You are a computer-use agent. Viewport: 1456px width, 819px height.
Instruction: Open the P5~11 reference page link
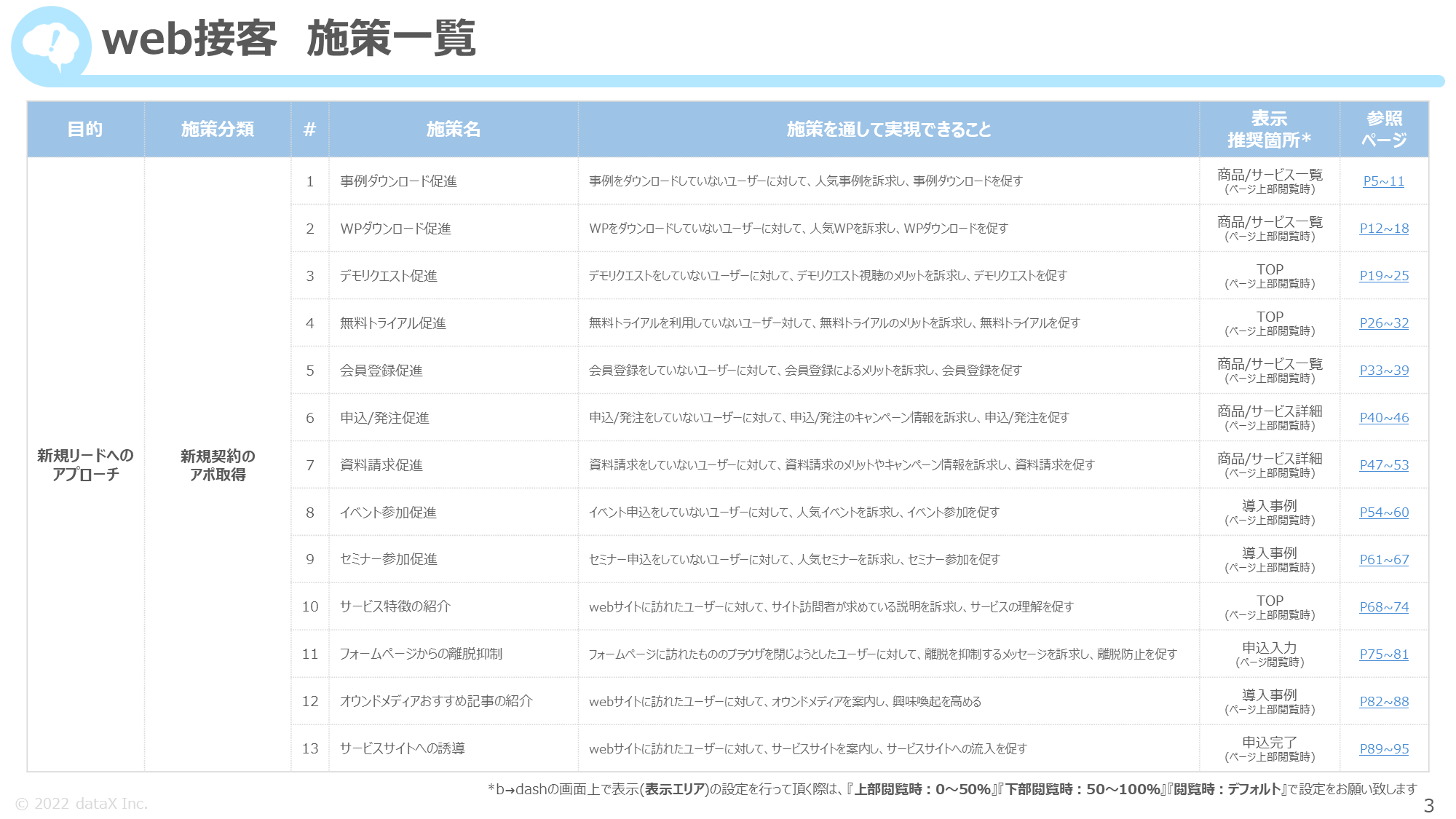pyautogui.click(x=1383, y=181)
